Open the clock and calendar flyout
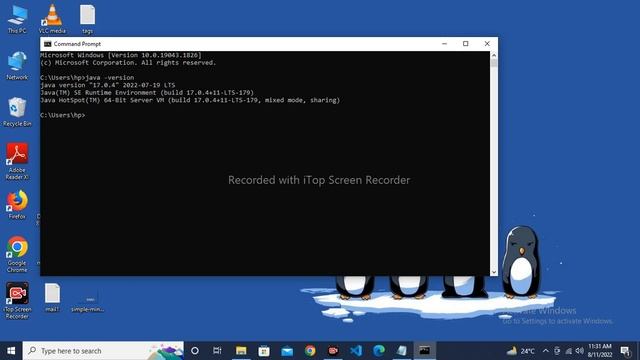 tap(600, 351)
